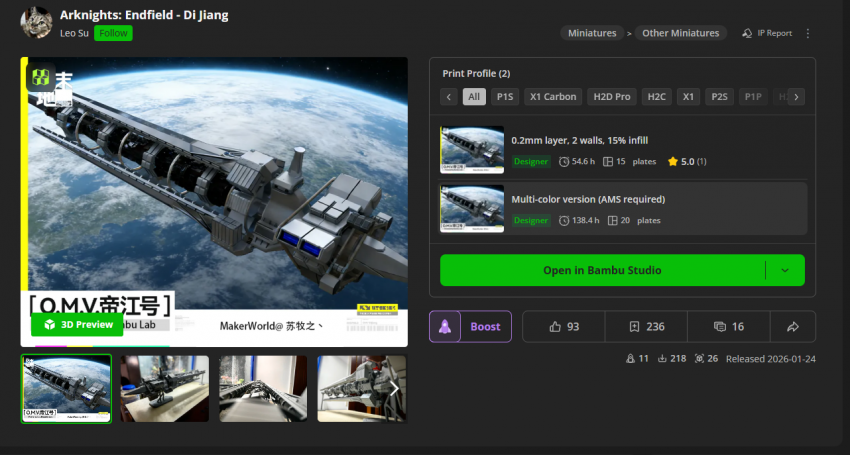Viewport: 850px width, 455px height.
Task: Open IP Report
Action: point(767,33)
